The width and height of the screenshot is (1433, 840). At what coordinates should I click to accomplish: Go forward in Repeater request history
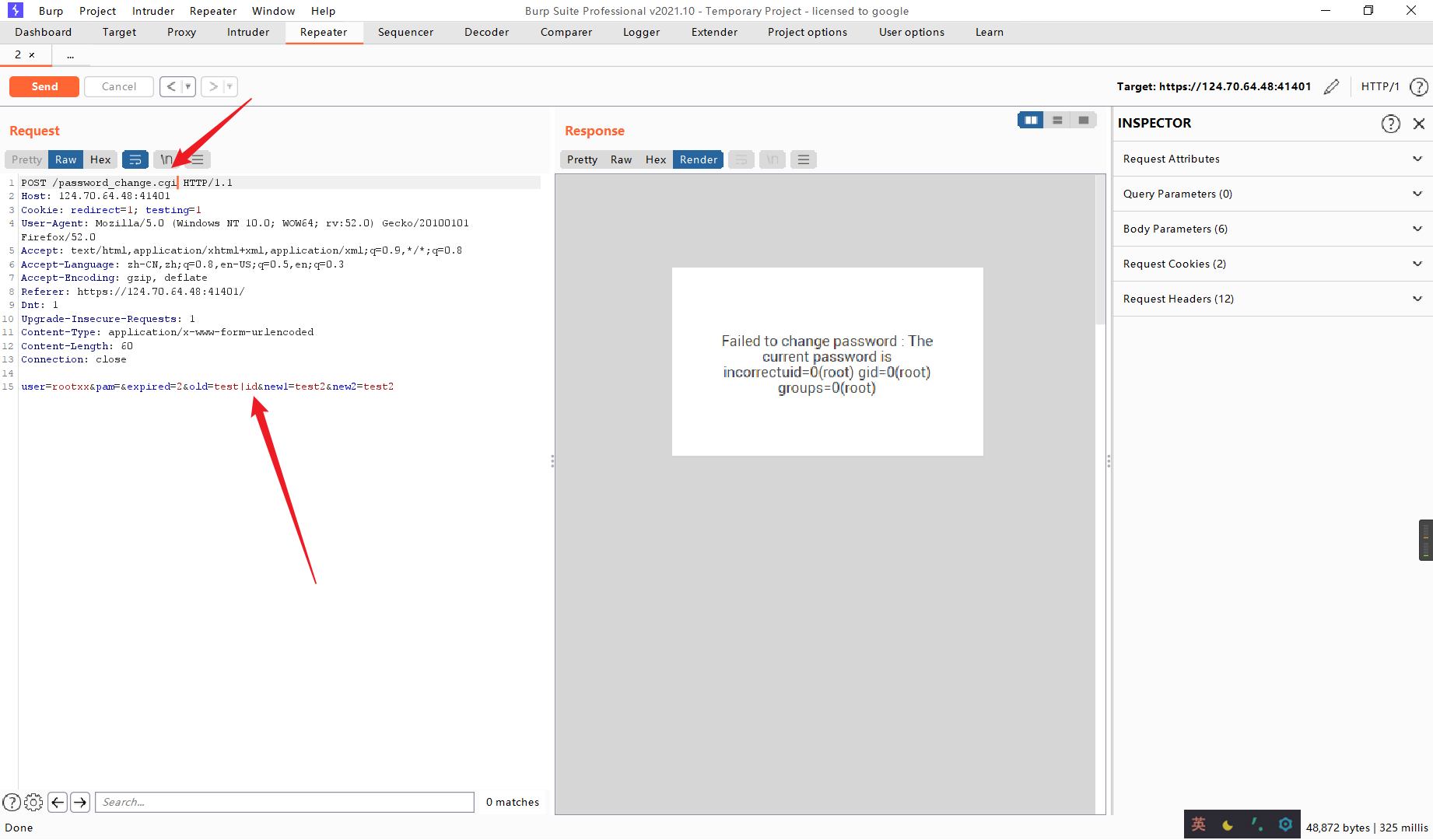coord(213,86)
